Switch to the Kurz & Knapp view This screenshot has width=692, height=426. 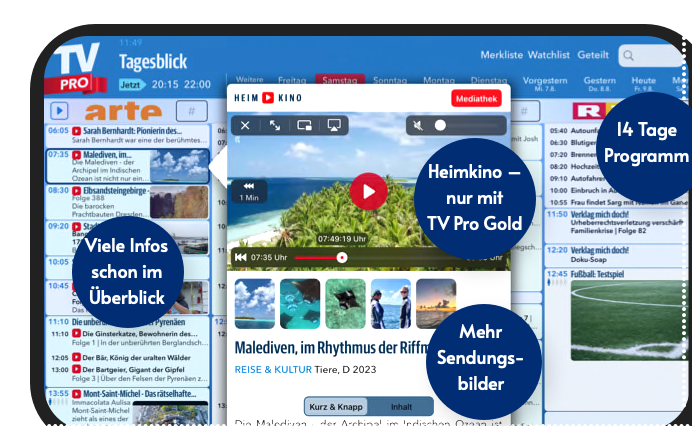[336, 407]
